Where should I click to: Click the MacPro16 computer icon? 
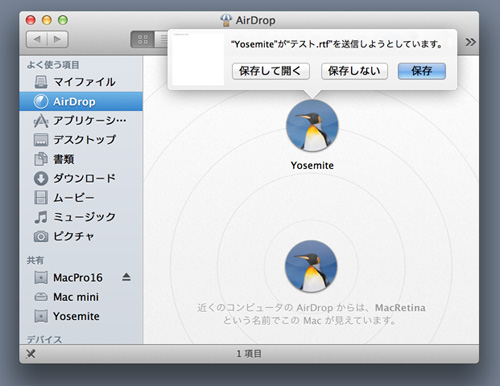coord(41,278)
